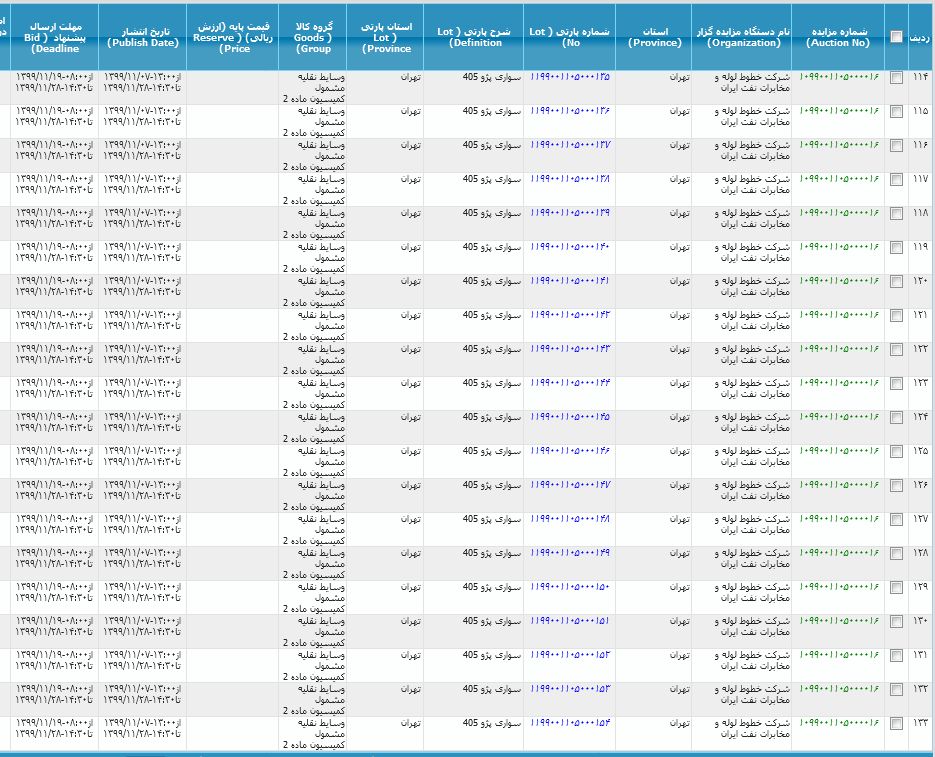The width and height of the screenshot is (935, 757).
Task: Click the Organization column header
Action: click(741, 37)
